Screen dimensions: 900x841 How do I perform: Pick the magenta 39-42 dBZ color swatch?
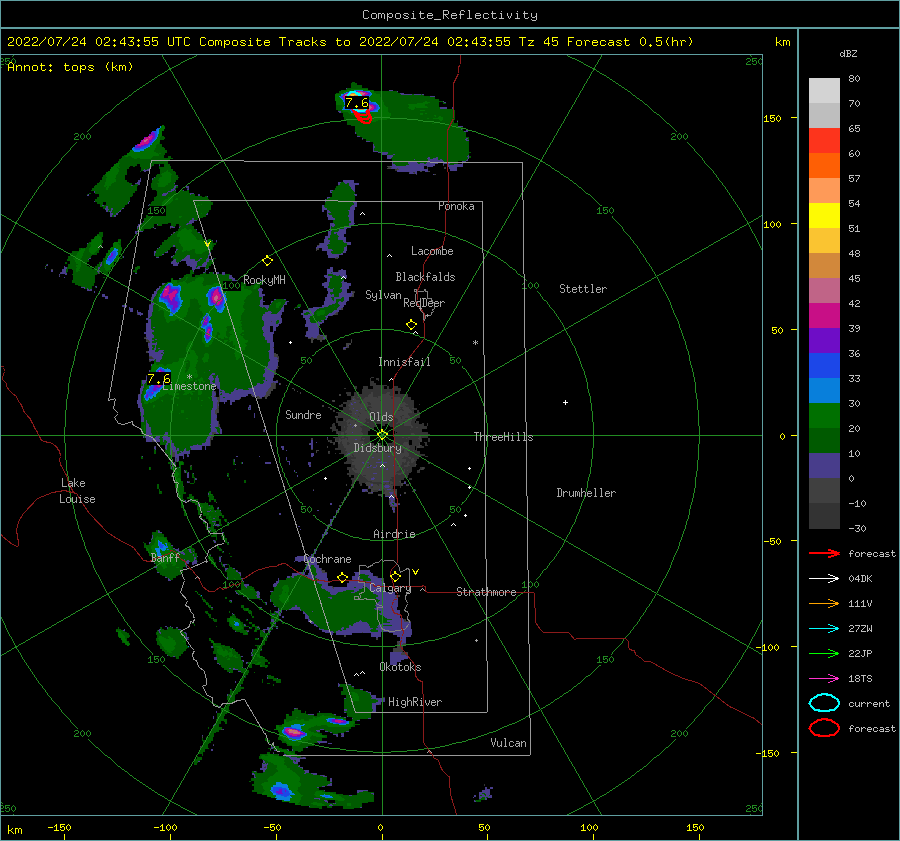(824, 316)
